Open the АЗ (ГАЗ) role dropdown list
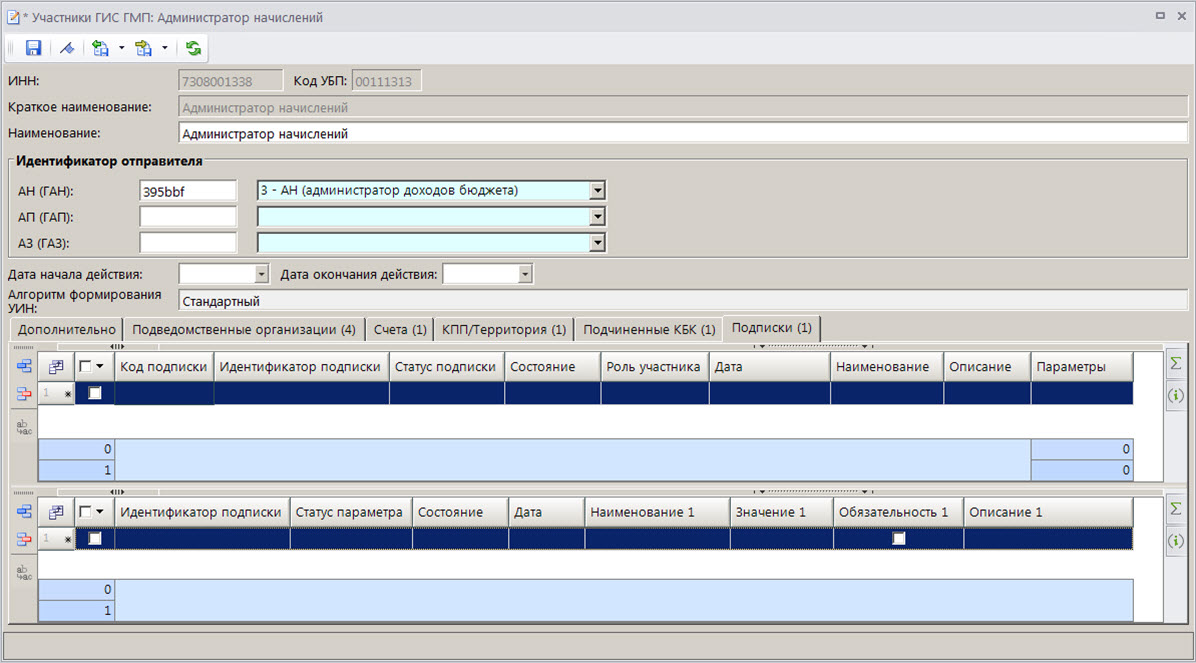Viewport: 1196px width, 663px height. pyautogui.click(x=597, y=242)
